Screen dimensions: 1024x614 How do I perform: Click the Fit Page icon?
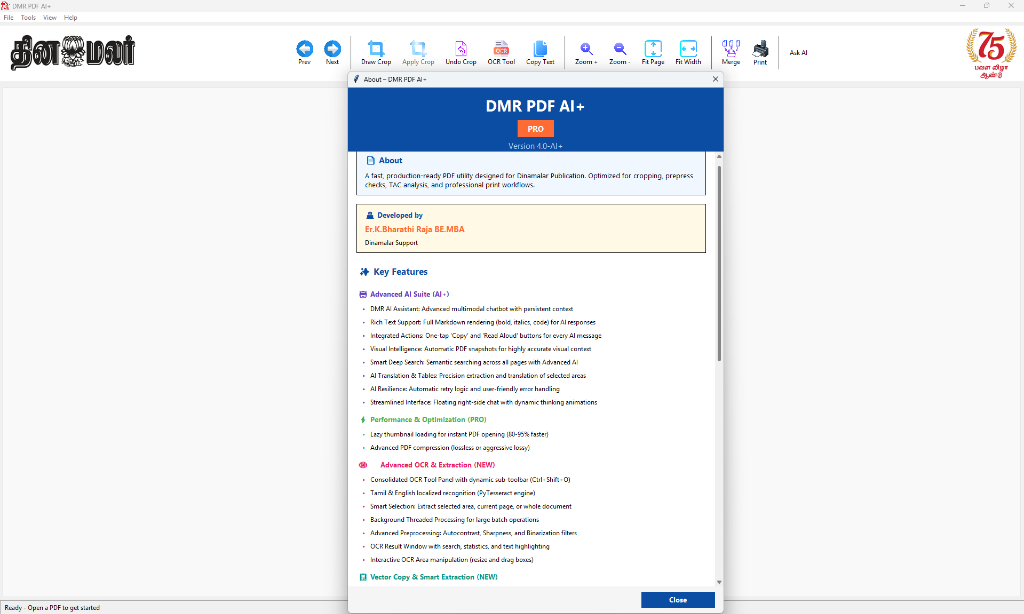click(652, 52)
